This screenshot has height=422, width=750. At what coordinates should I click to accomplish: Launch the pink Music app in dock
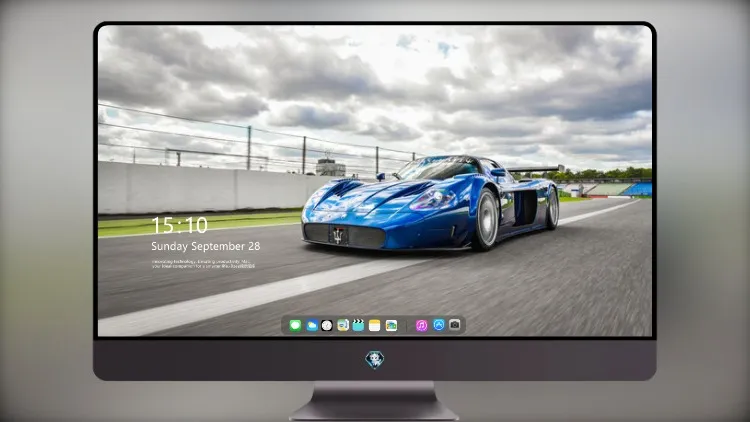pyautogui.click(x=421, y=326)
